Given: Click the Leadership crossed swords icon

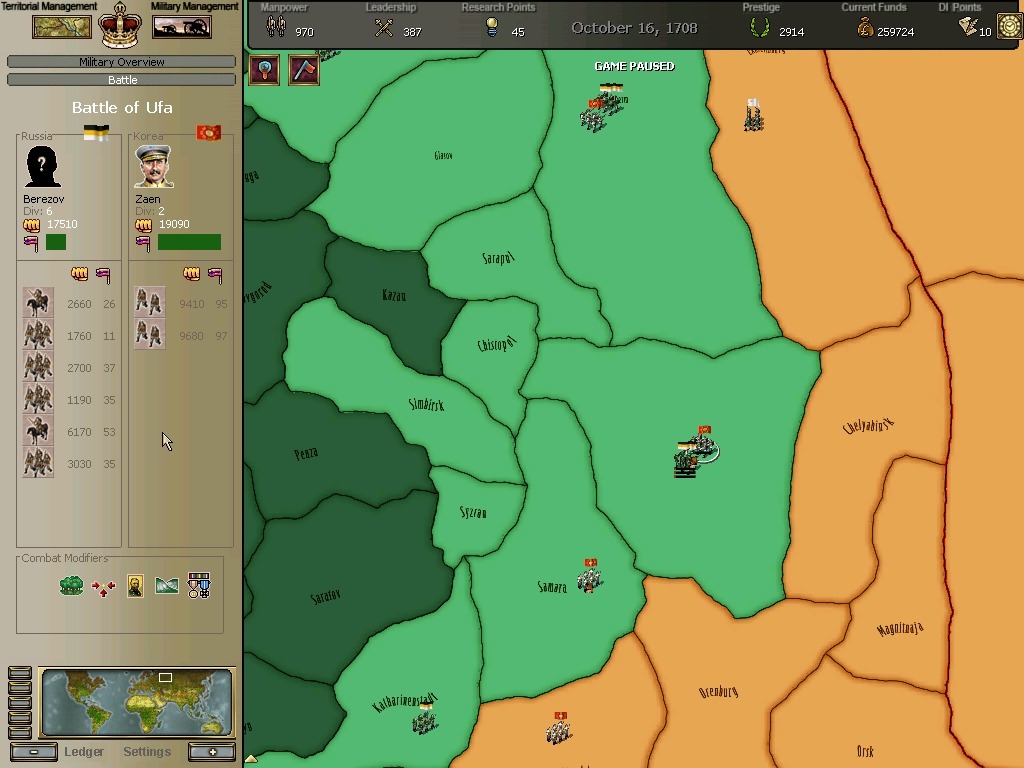Looking at the screenshot, I should [x=384, y=28].
